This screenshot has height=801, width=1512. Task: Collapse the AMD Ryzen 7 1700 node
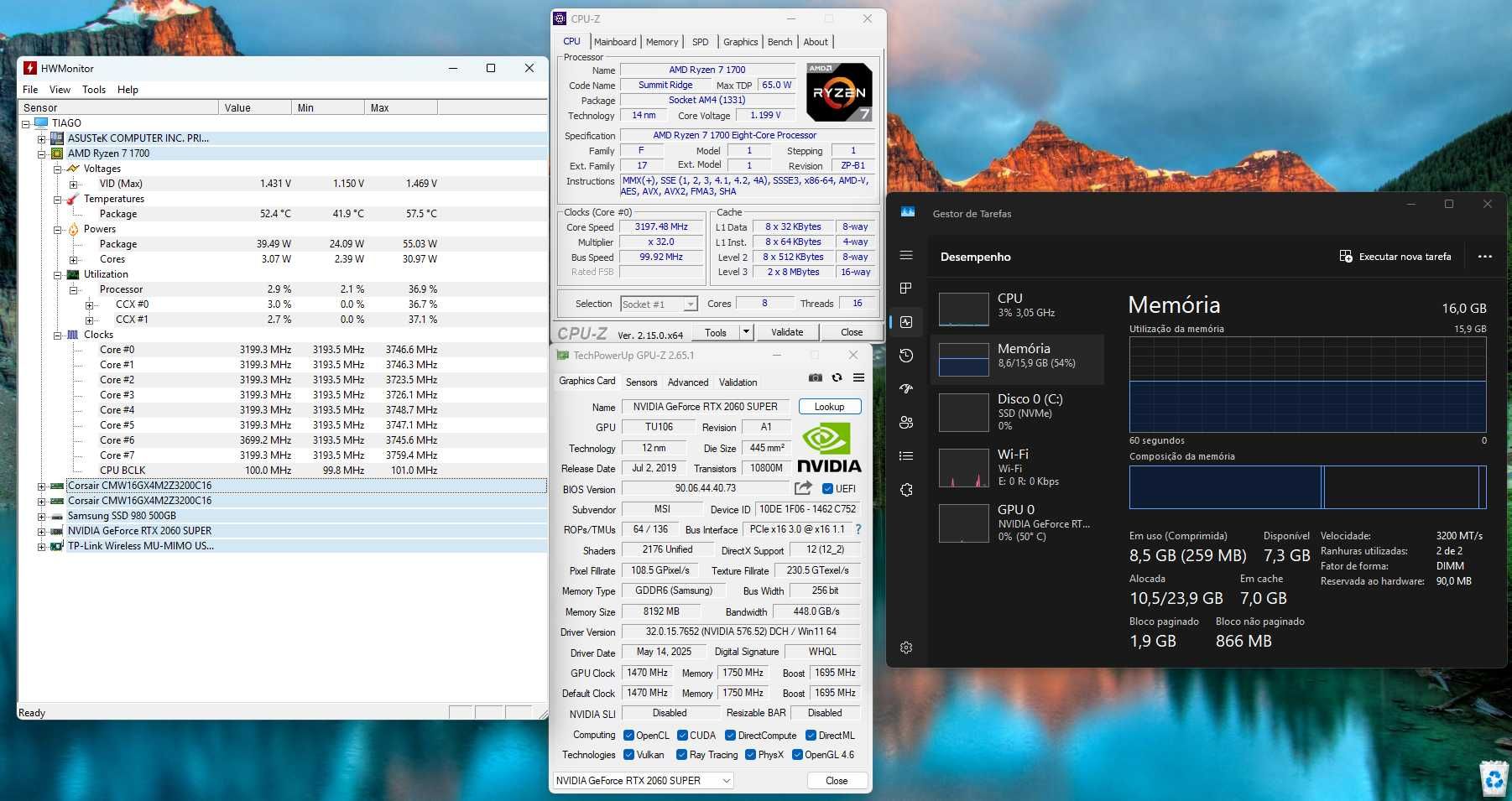click(41, 153)
